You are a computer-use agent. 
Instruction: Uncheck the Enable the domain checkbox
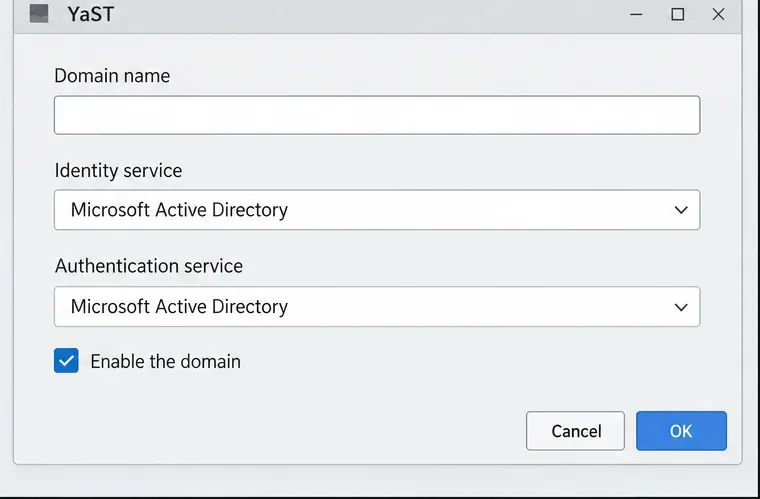pos(66,360)
